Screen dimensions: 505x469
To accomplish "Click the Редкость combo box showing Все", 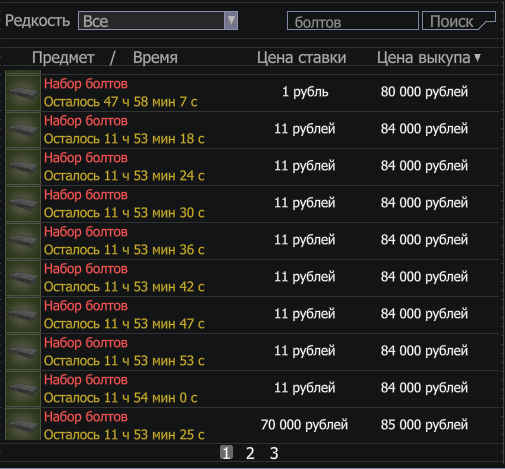I will pyautogui.click(x=158, y=21).
